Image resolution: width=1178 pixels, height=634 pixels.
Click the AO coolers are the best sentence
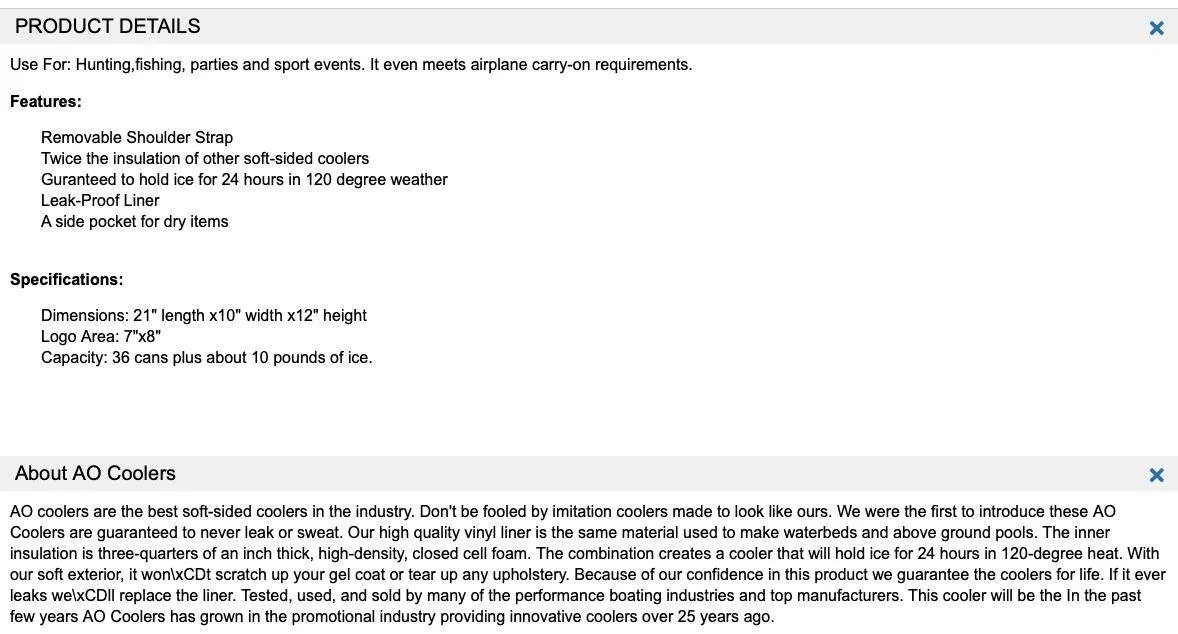(212, 512)
